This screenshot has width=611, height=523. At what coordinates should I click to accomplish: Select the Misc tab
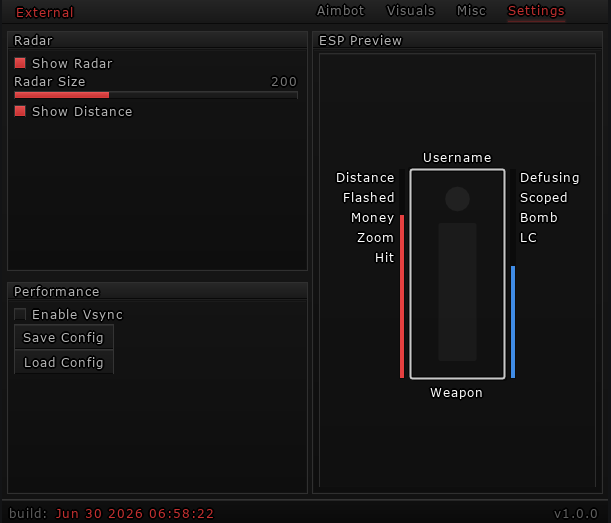coord(471,11)
